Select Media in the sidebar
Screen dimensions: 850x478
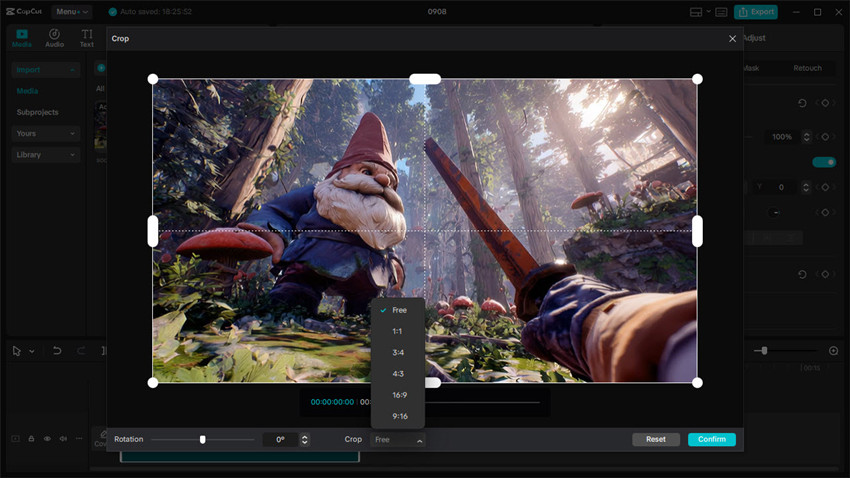click(27, 91)
